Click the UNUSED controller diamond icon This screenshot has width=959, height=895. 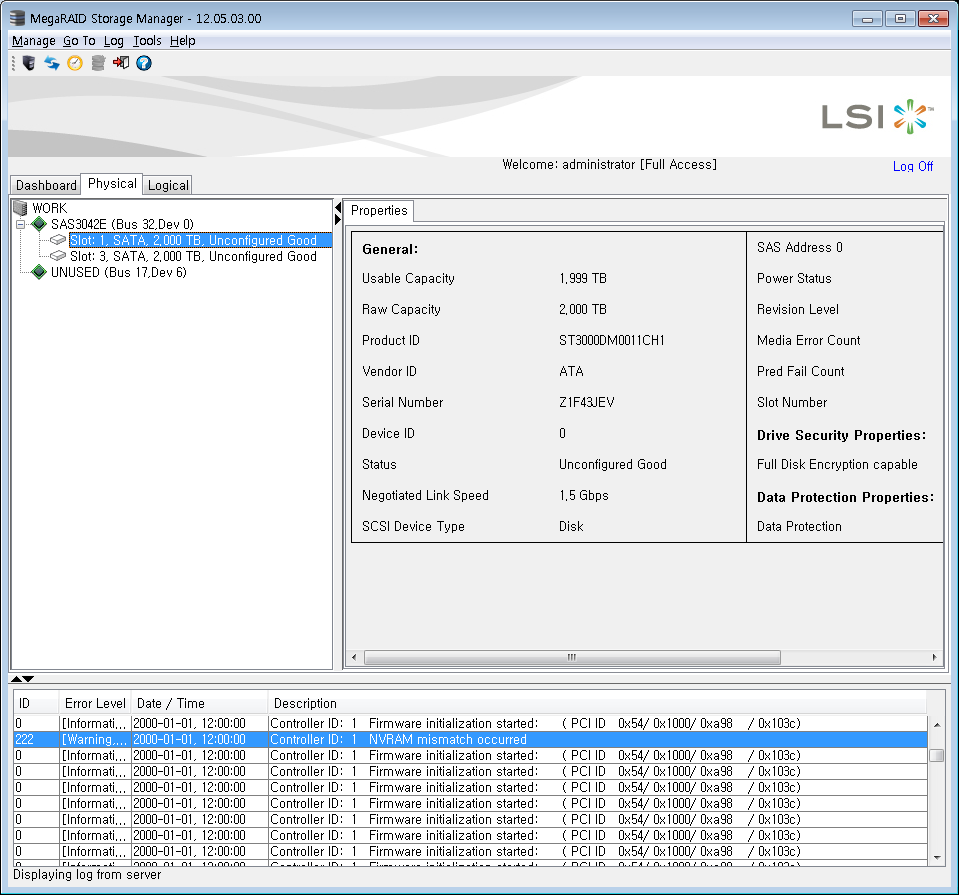click(39, 272)
